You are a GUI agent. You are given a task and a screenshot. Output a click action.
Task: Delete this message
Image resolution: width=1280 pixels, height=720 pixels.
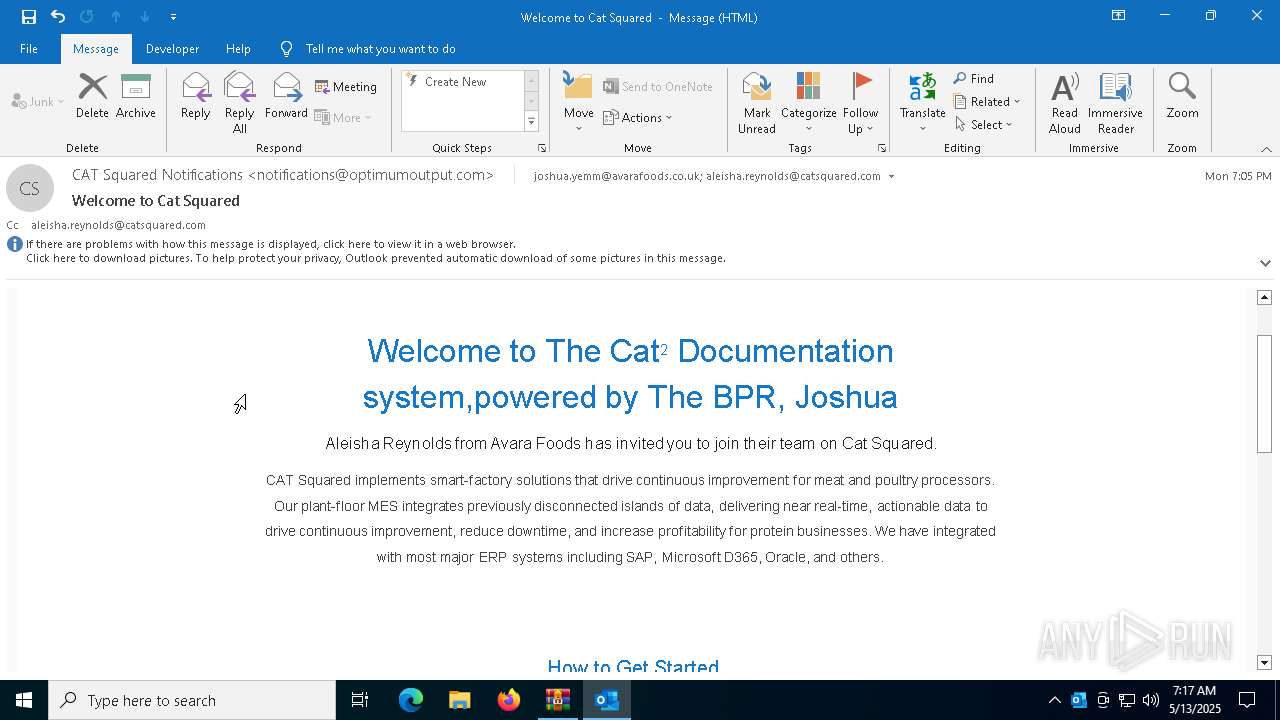click(x=92, y=97)
